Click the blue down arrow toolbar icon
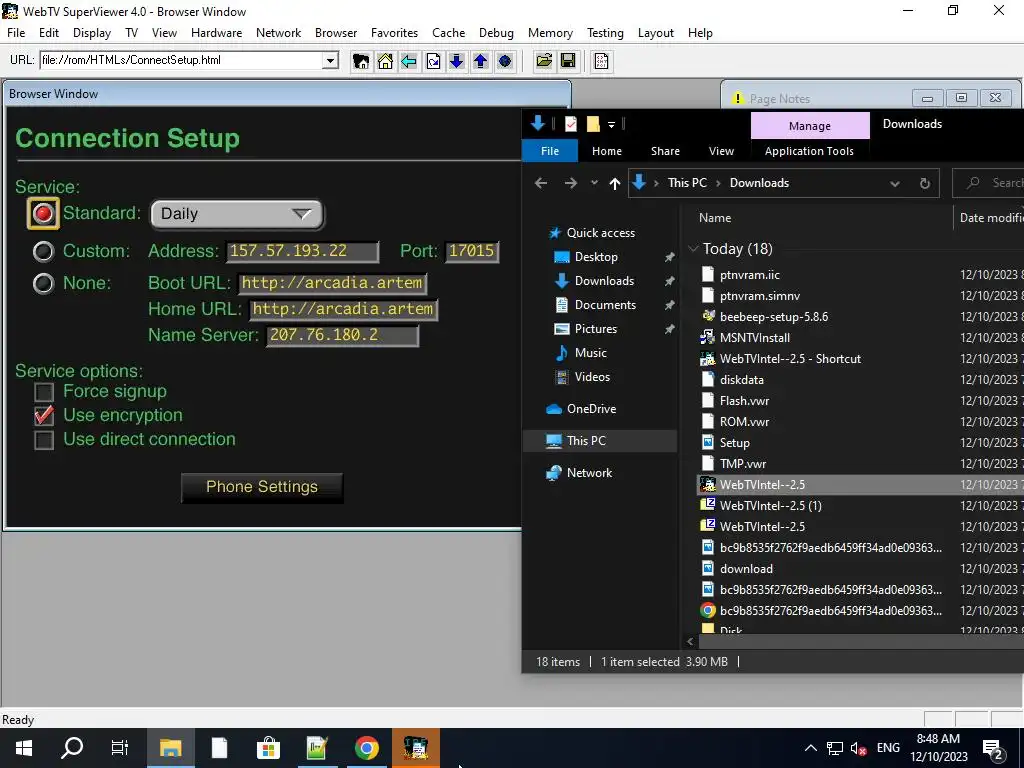 (456, 61)
